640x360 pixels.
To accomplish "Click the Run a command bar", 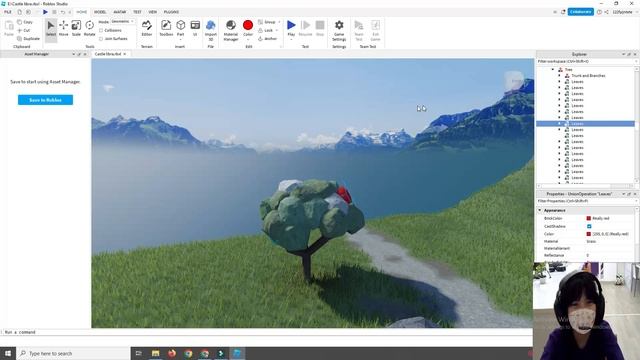I will (266, 332).
